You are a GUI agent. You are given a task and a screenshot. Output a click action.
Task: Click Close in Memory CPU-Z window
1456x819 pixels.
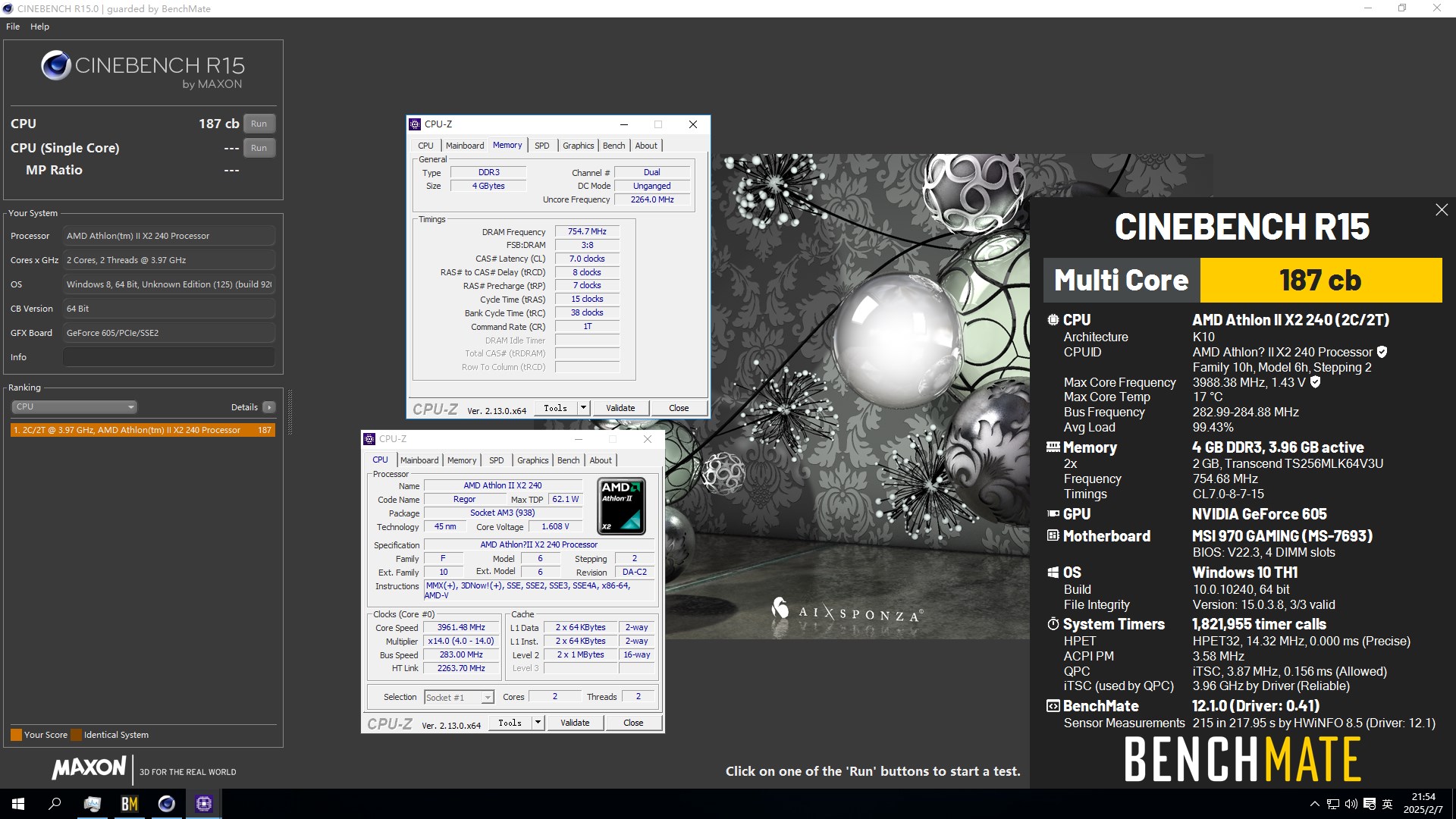[x=679, y=408]
